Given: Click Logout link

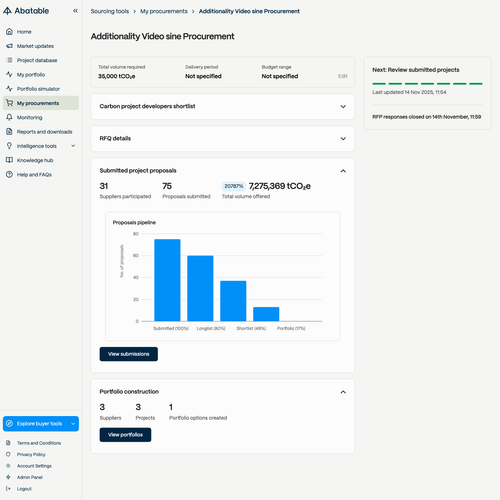Looking at the screenshot, I should 24,489.
